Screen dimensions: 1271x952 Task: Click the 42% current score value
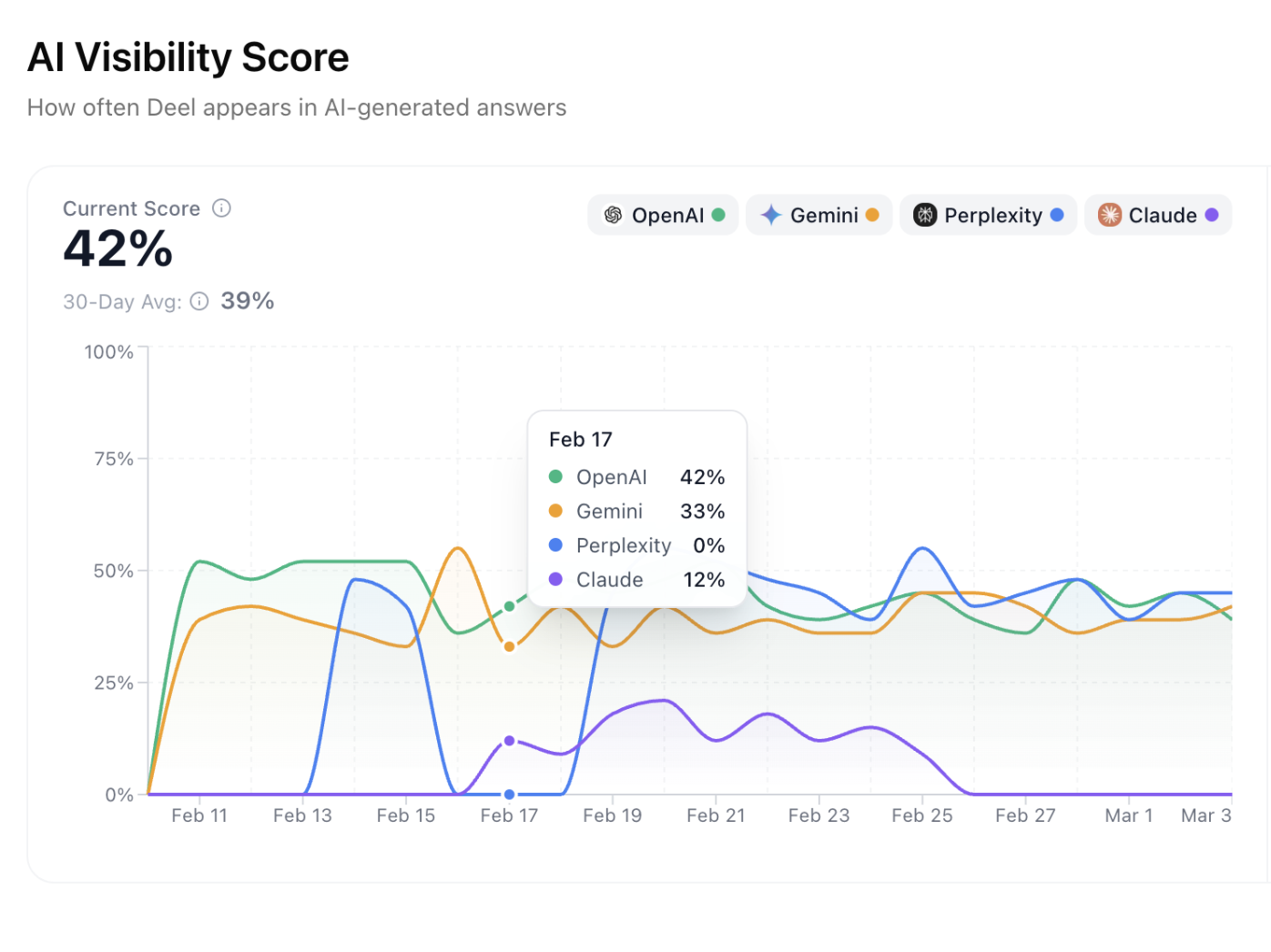[118, 249]
